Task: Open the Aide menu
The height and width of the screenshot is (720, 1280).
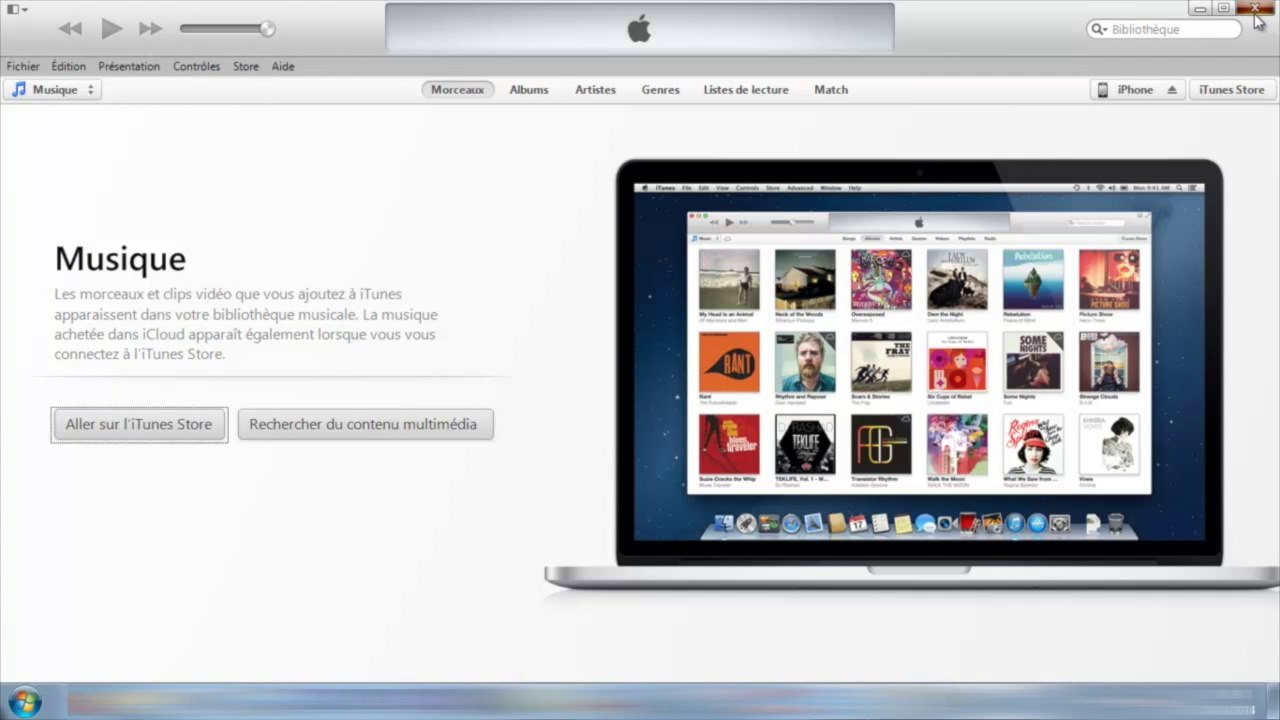Action: (x=283, y=66)
